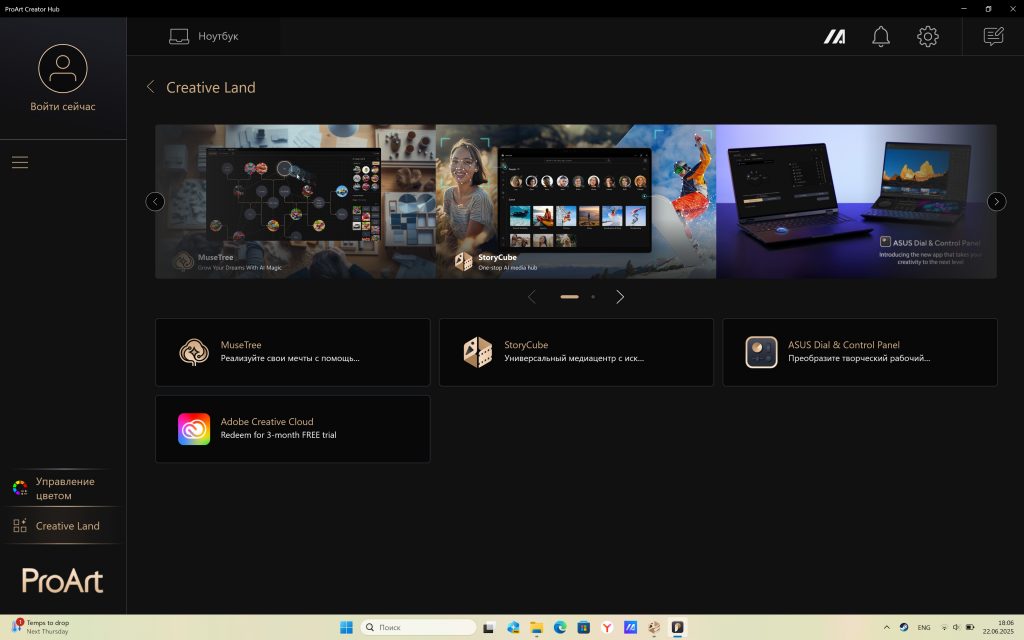
Task: Switch the ENG input language indicator
Action: point(923,628)
